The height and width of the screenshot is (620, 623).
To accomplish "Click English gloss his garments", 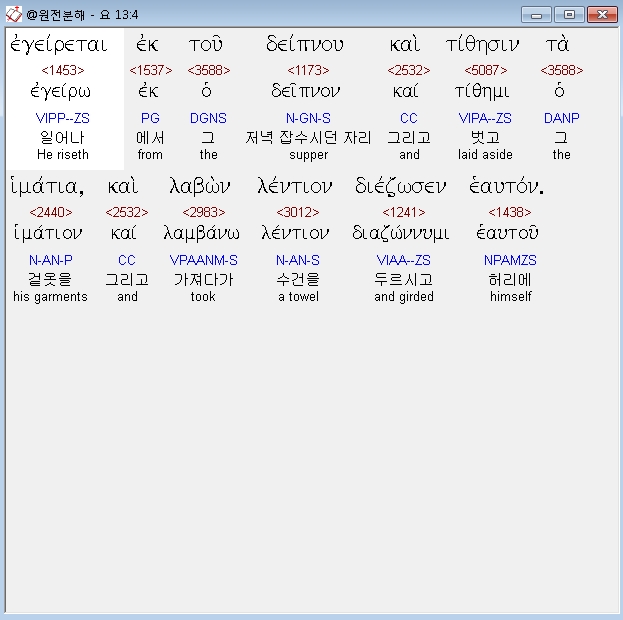I will pos(50,296).
